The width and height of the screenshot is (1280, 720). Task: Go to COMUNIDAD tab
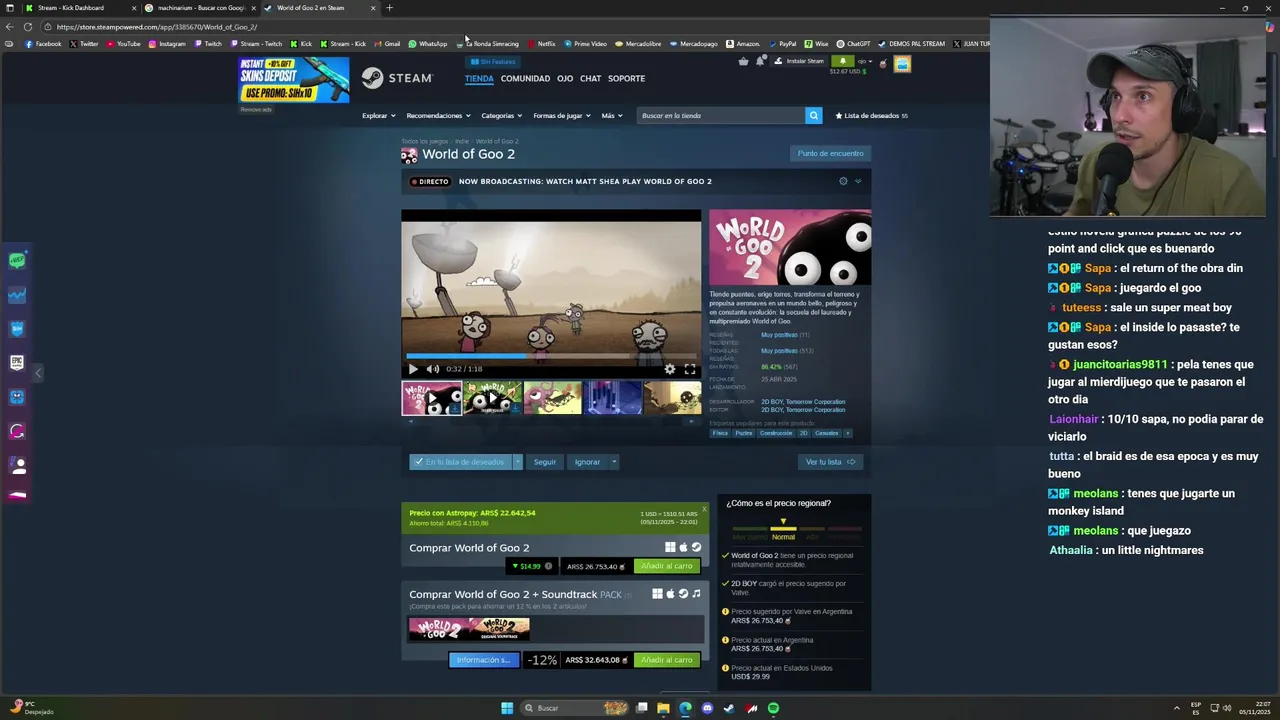coord(525,78)
